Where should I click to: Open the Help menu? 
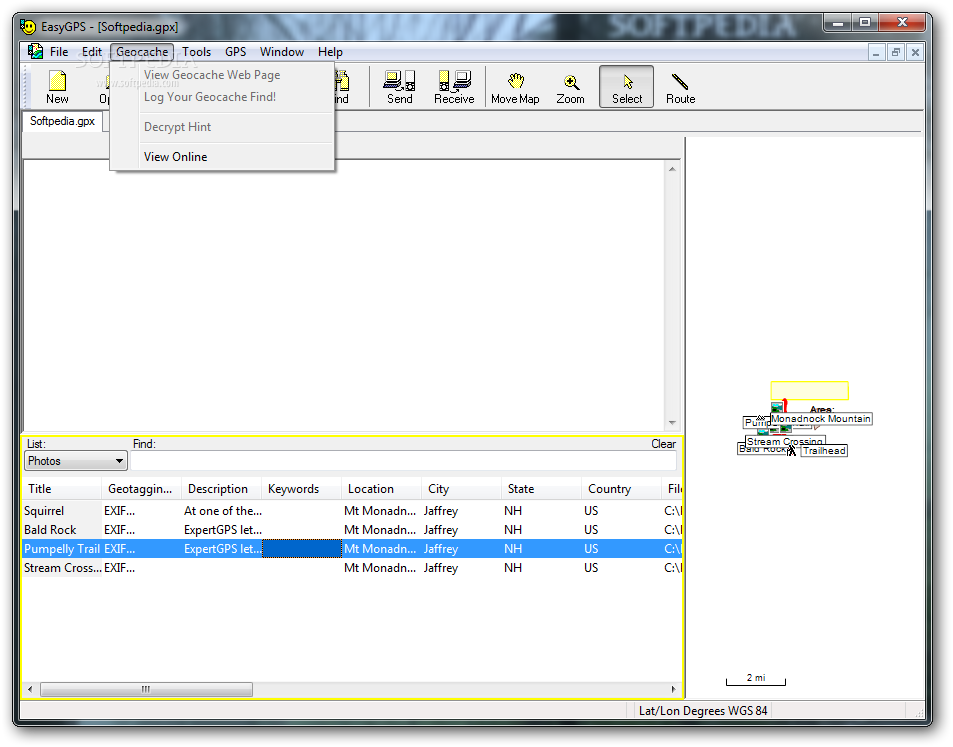click(330, 52)
